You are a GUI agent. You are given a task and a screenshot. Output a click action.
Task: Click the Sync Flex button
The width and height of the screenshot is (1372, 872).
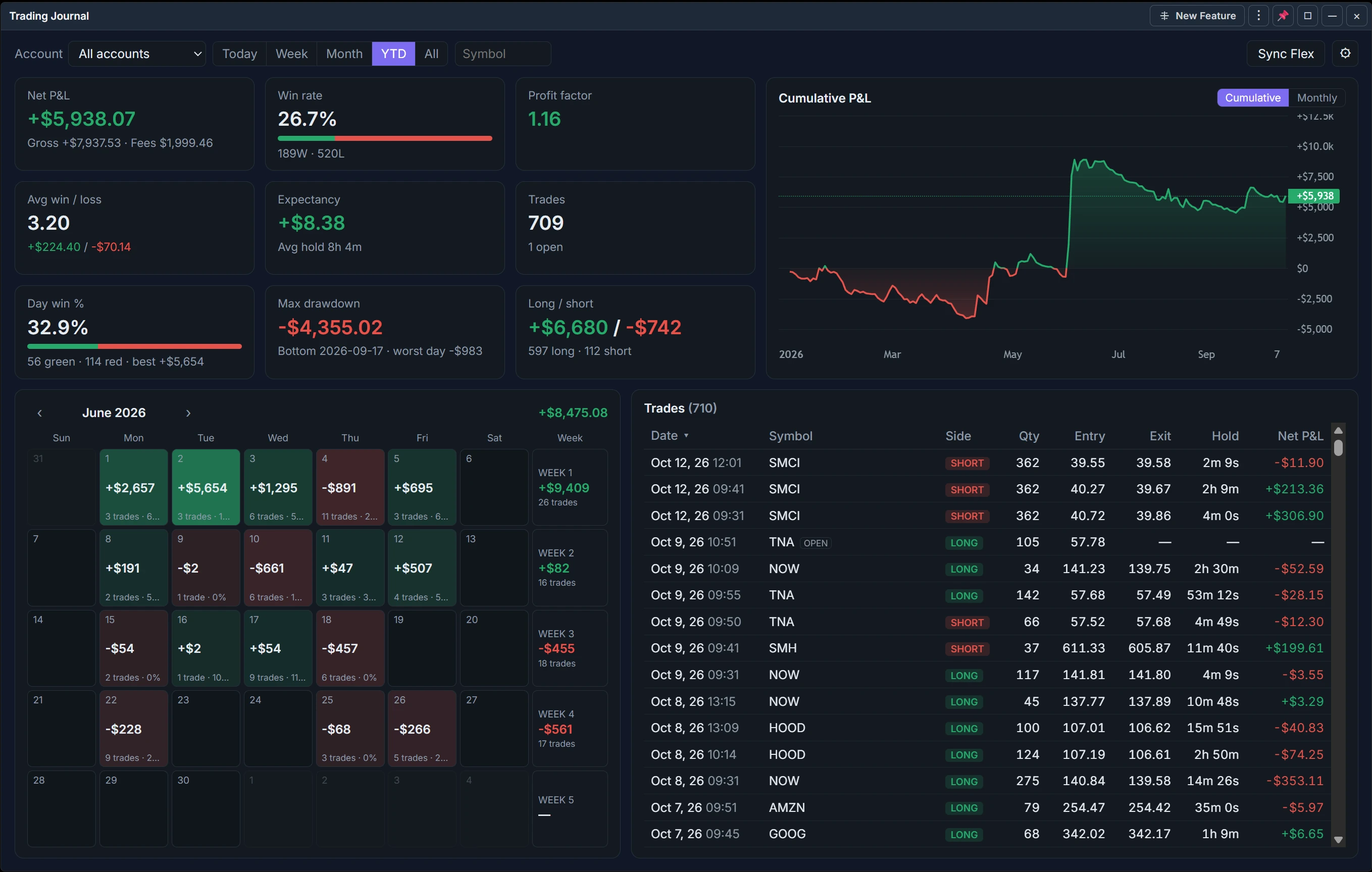pos(1285,54)
